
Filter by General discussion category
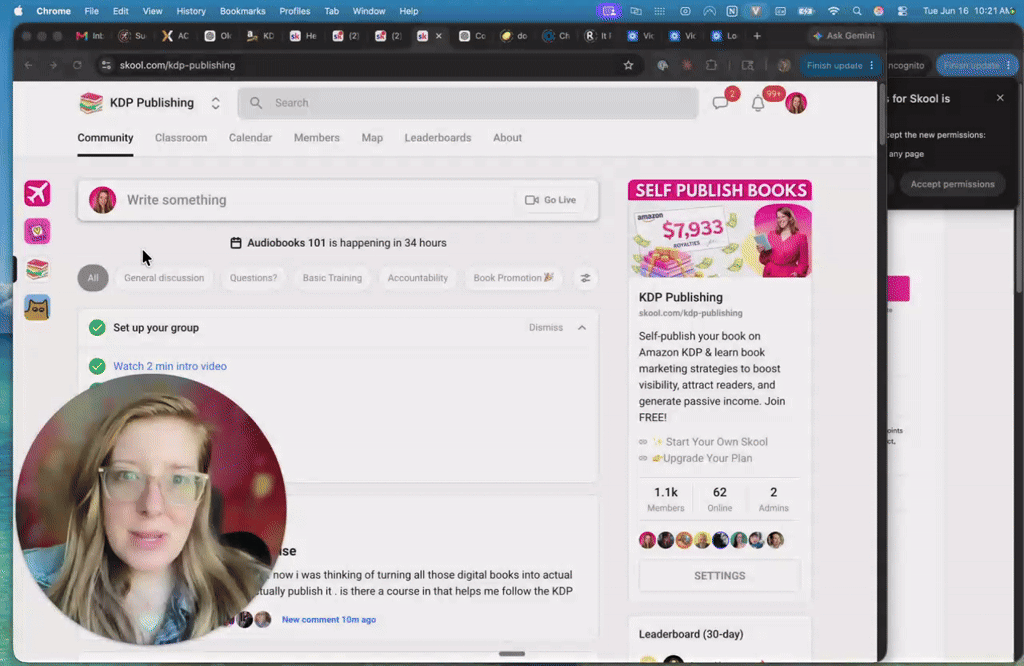pos(164,278)
